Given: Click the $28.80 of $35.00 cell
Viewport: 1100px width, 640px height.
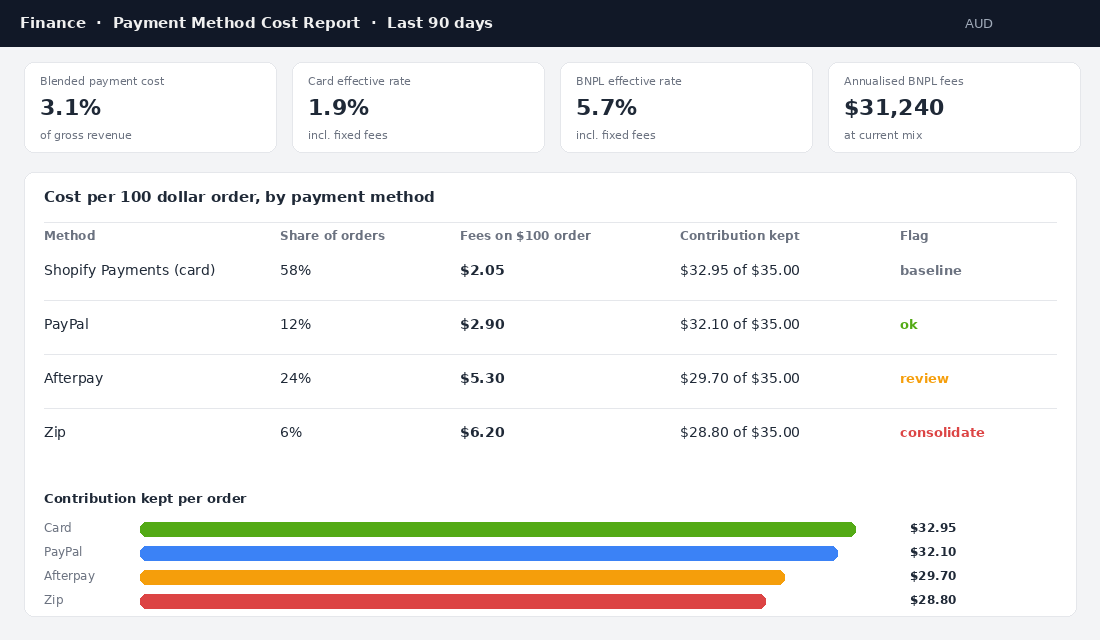Looking at the screenshot, I should (739, 432).
